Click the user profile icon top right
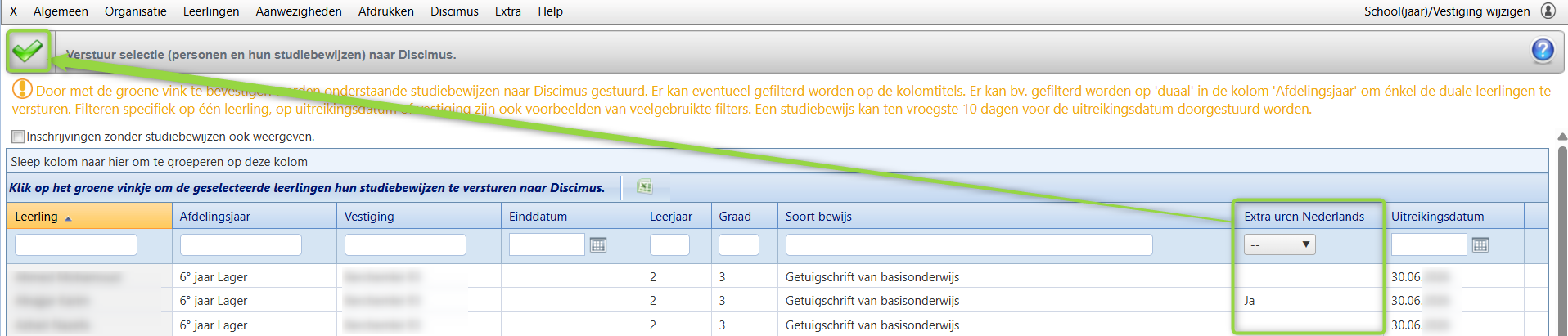This screenshot has width=1568, height=336. pyautogui.click(x=1548, y=11)
